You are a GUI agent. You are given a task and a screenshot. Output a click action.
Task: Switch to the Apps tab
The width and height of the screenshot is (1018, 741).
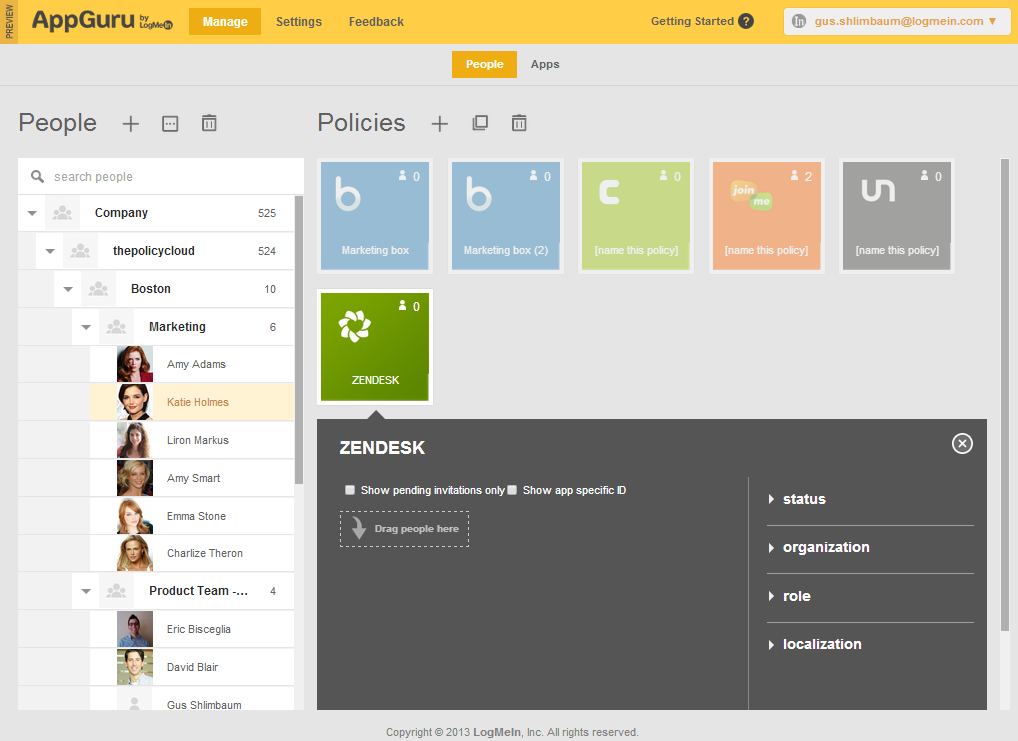coord(545,64)
